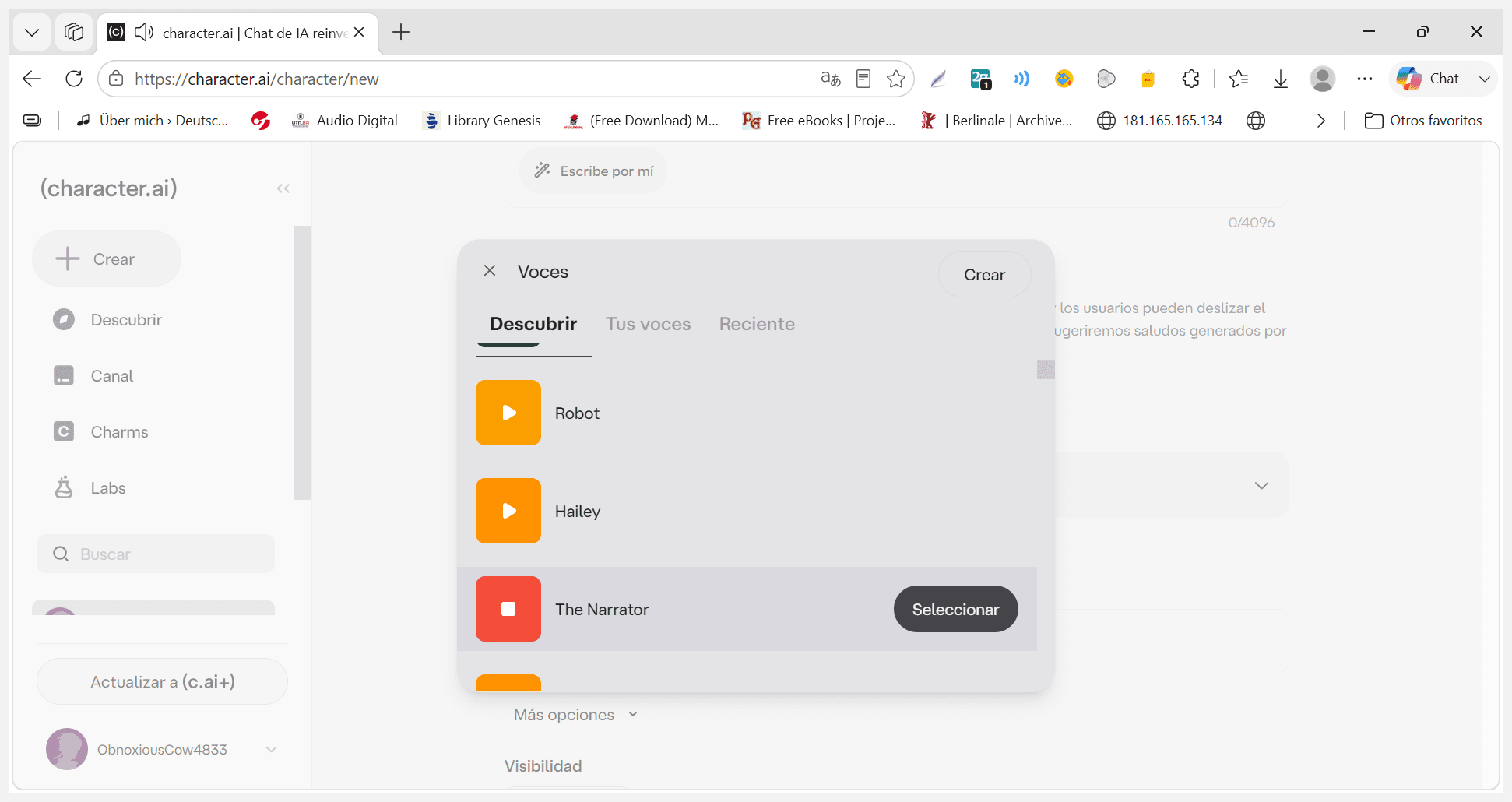Viewport: 1512px width, 802px height.
Task: Open the translate page icon
Action: [x=831, y=79]
